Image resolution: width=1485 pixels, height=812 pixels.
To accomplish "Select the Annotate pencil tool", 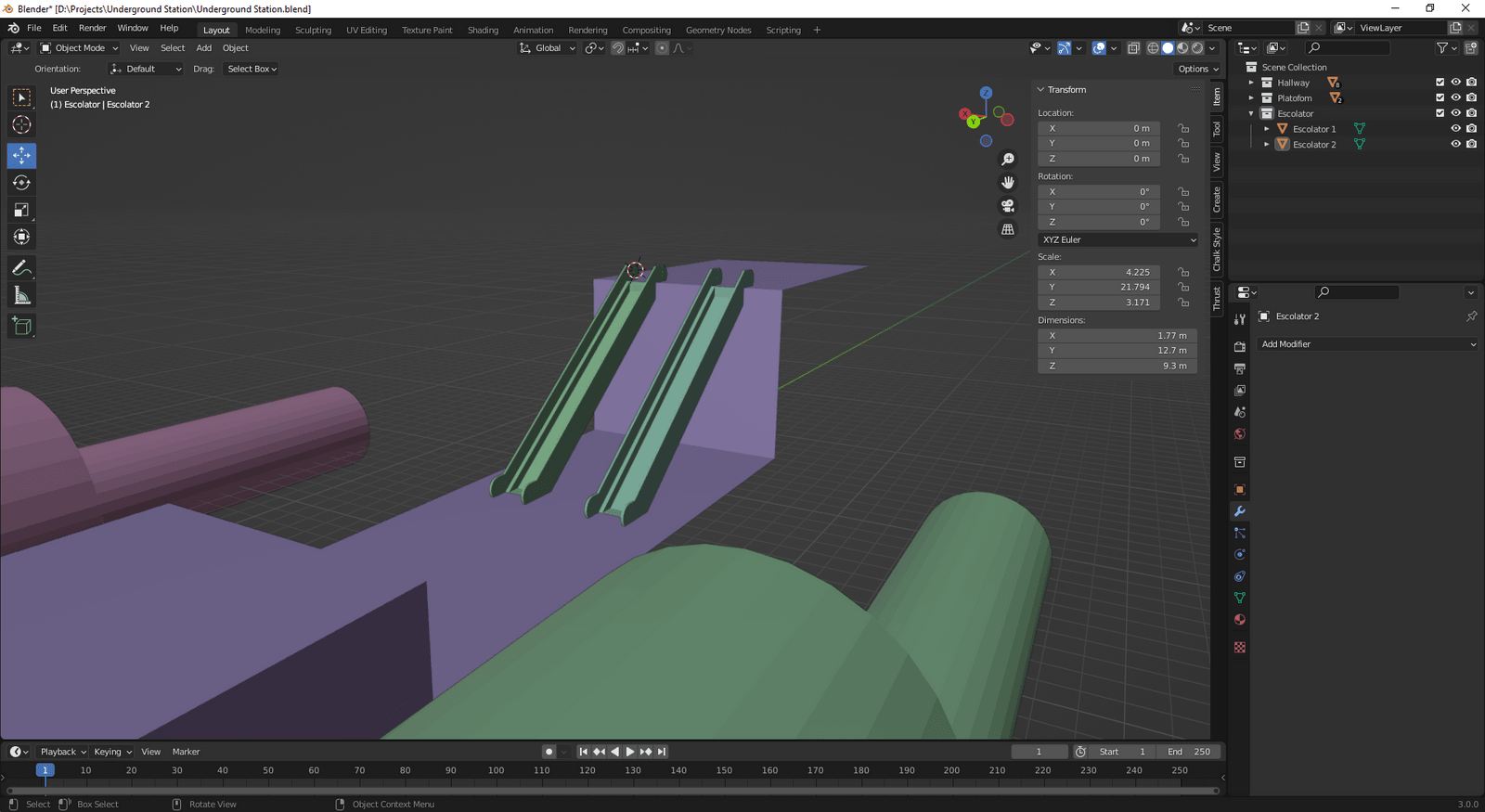I will [x=21, y=268].
